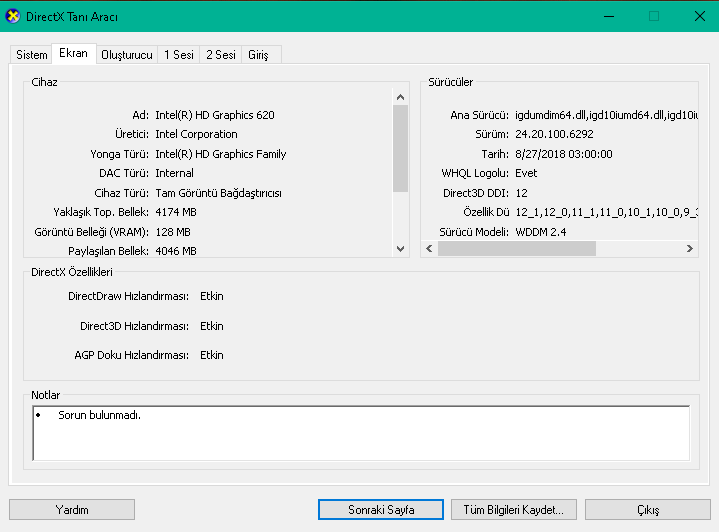Click the 'Sorun bulunmadı.' note text
Image resolution: width=719 pixels, height=532 pixels.
pos(99,415)
